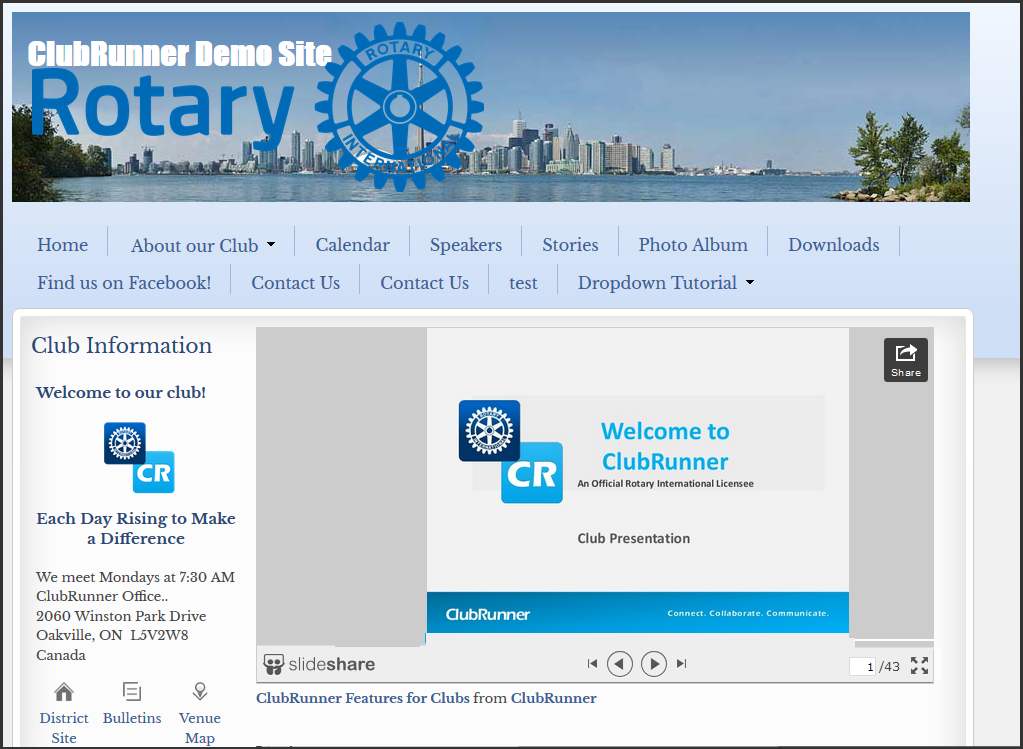The width and height of the screenshot is (1023, 749).
Task: Click the Oakville, ON L5V2W8 line
Action: pyautogui.click(x=112, y=635)
